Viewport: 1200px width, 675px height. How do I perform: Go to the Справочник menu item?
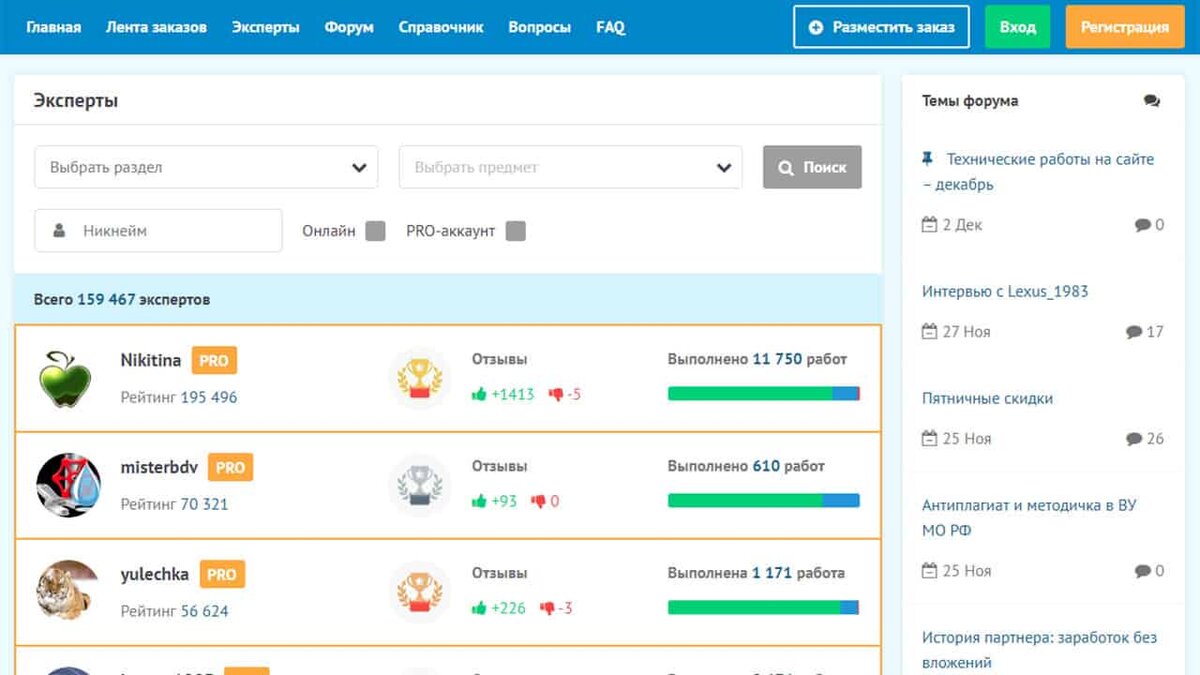(441, 27)
